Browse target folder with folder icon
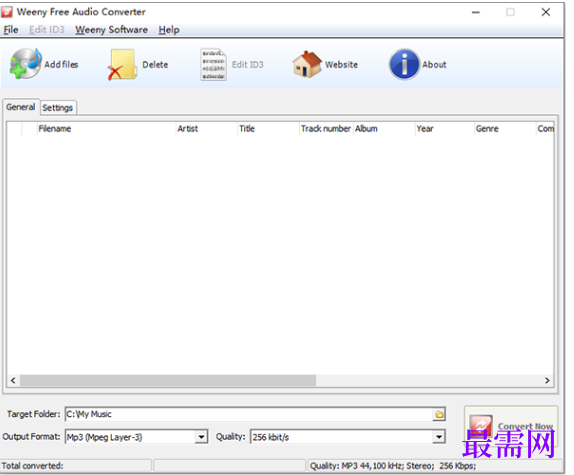 pyautogui.click(x=439, y=414)
